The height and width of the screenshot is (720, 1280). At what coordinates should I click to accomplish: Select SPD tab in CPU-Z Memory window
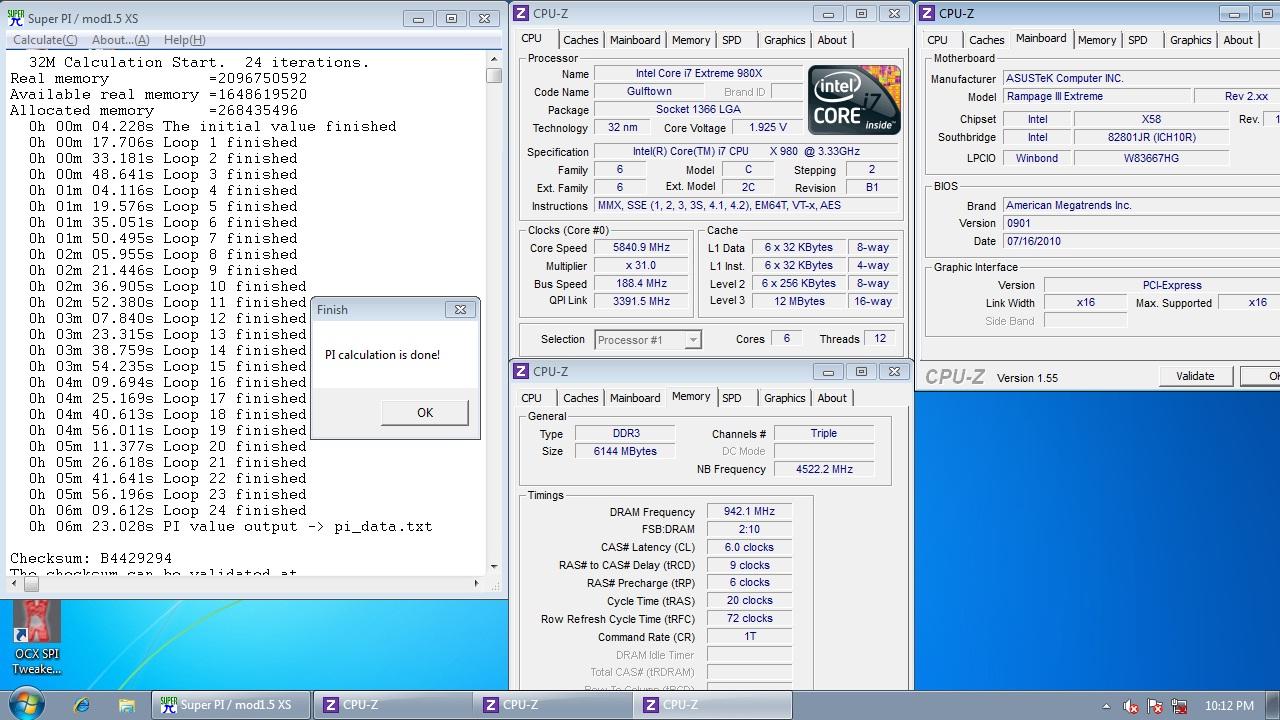pyautogui.click(x=732, y=398)
